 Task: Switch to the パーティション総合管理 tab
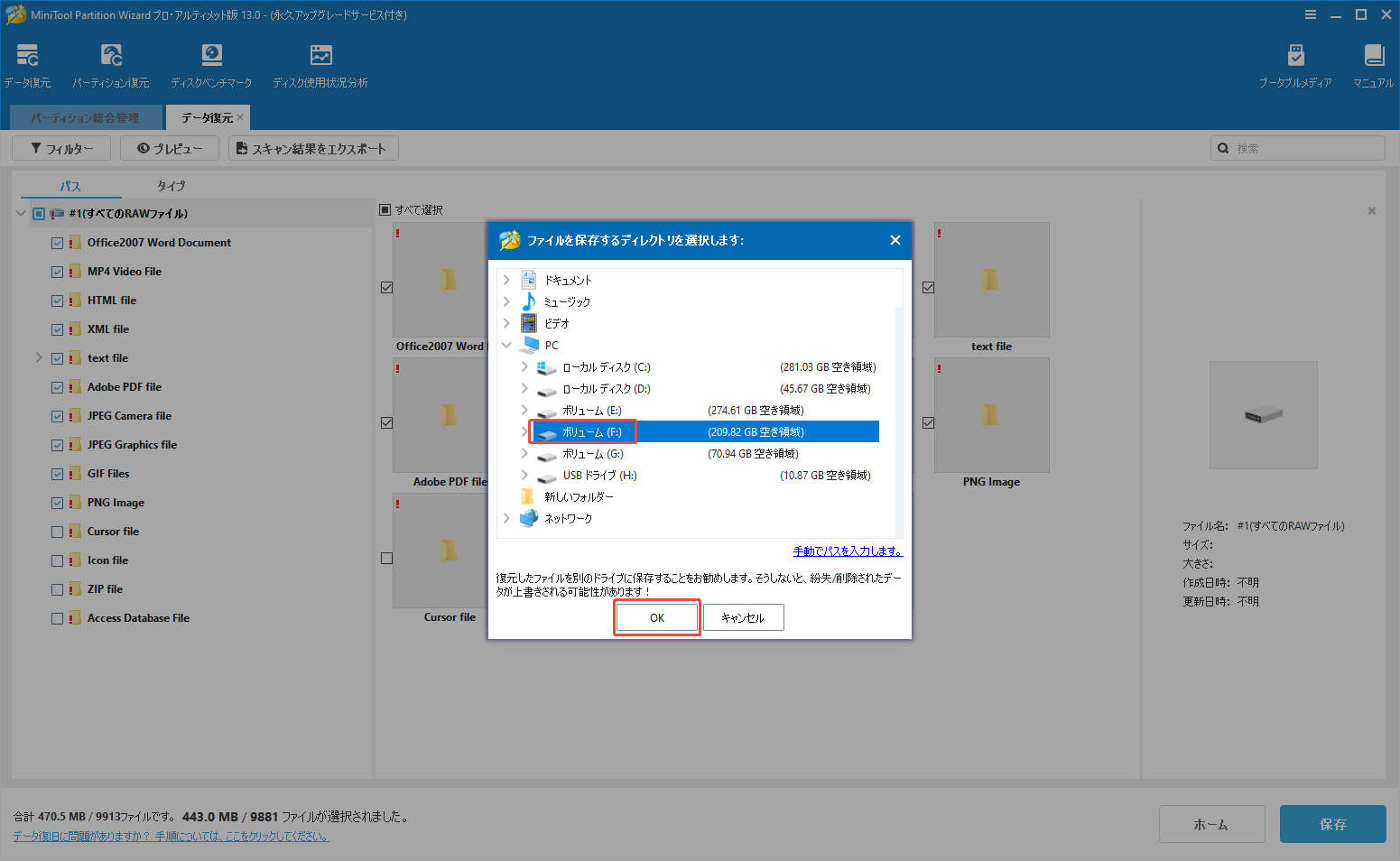pyautogui.click(x=85, y=116)
